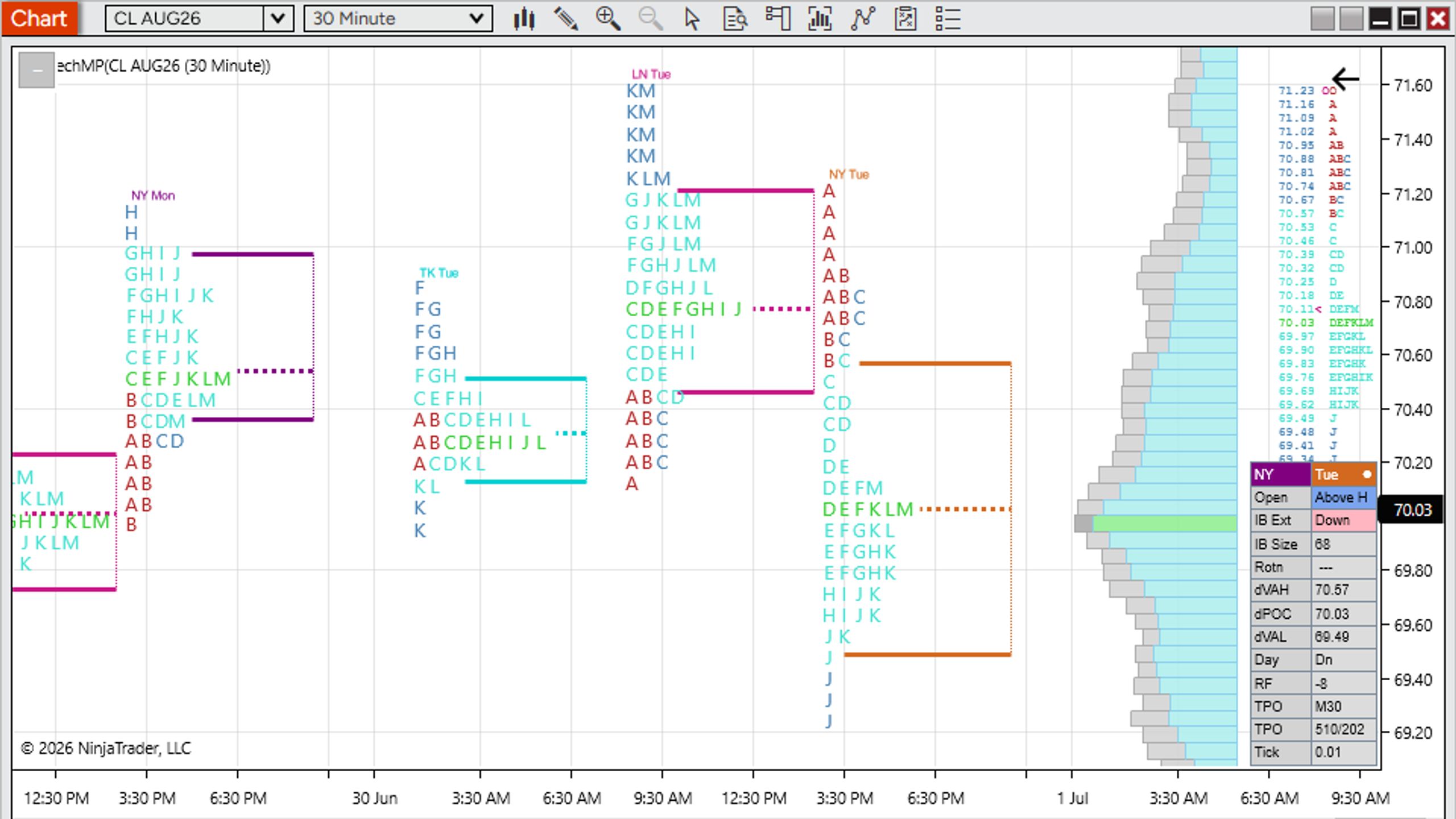Open the CL AUG26 instrument dropdown
The height and width of the screenshot is (819, 1456).
pyautogui.click(x=278, y=19)
